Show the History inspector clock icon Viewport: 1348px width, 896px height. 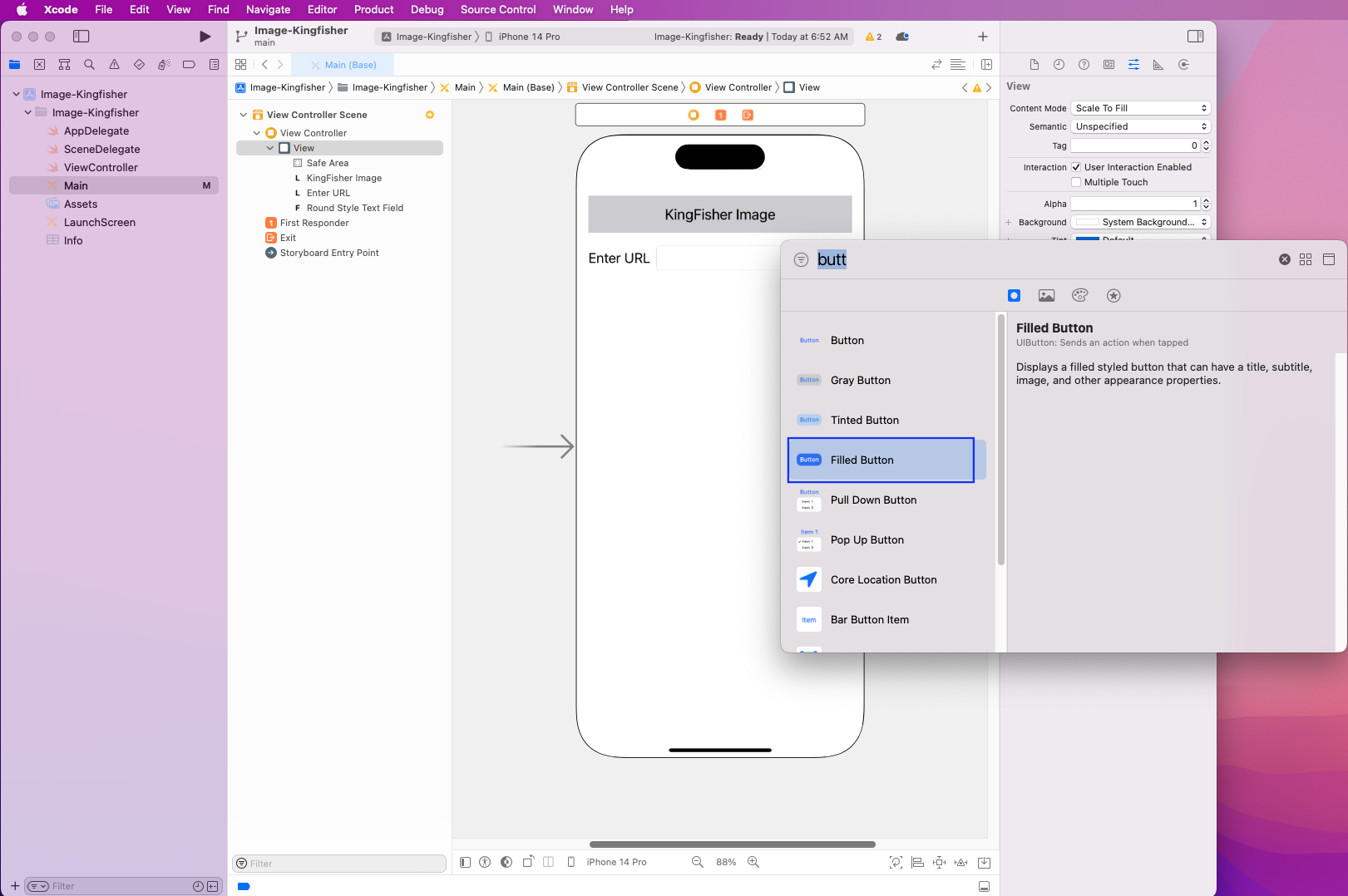(x=1059, y=65)
